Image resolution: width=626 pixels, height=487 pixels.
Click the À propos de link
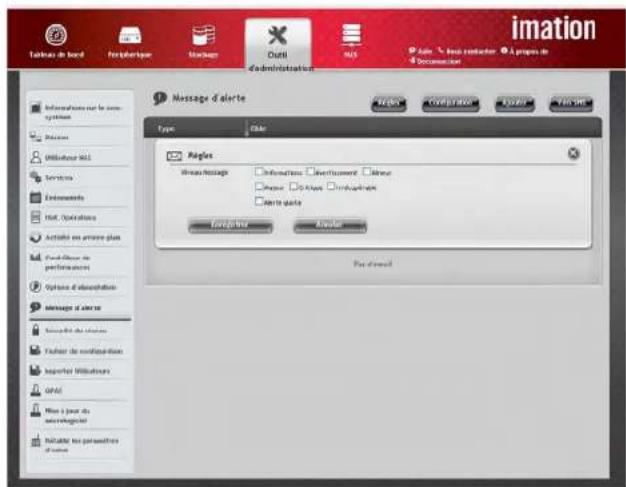[525, 51]
